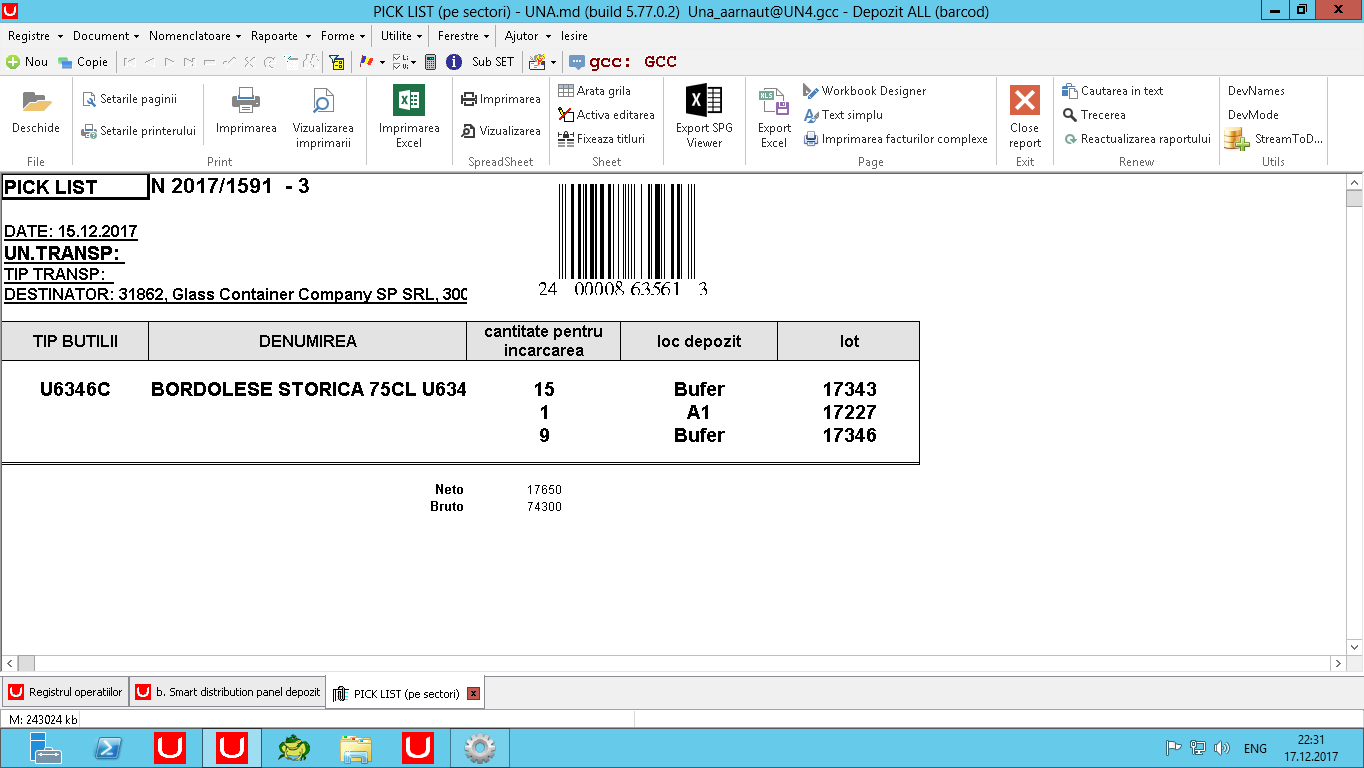Click the Sub SET button
This screenshot has width=1364, height=768.
pyautogui.click(x=493, y=62)
